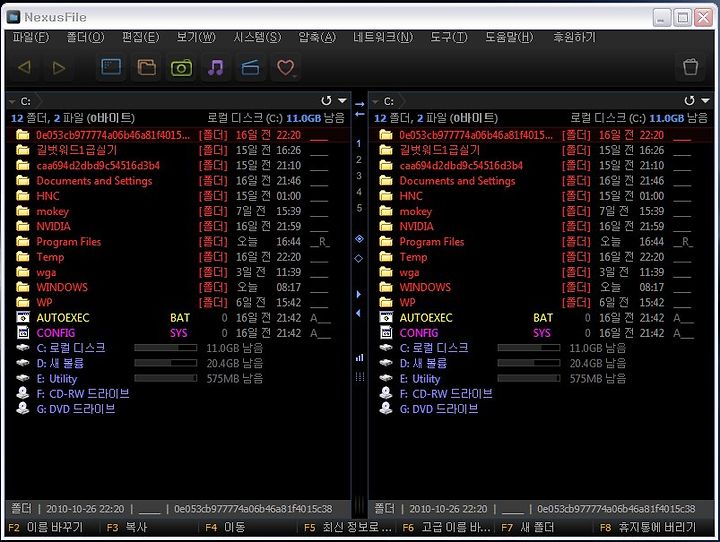The image size is (720, 542).
Task: Click D: drive usage bar in left panel
Action: (x=165, y=363)
